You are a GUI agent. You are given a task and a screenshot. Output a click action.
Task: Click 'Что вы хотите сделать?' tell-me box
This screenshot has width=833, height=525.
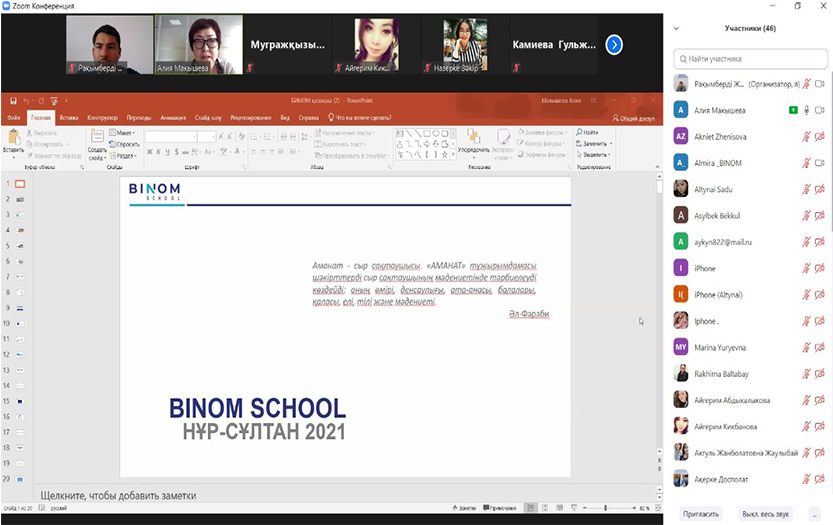[360, 118]
